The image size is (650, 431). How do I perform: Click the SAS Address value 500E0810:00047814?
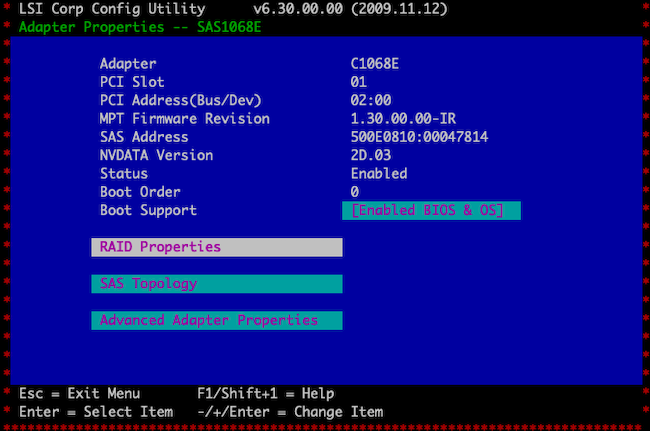point(419,137)
